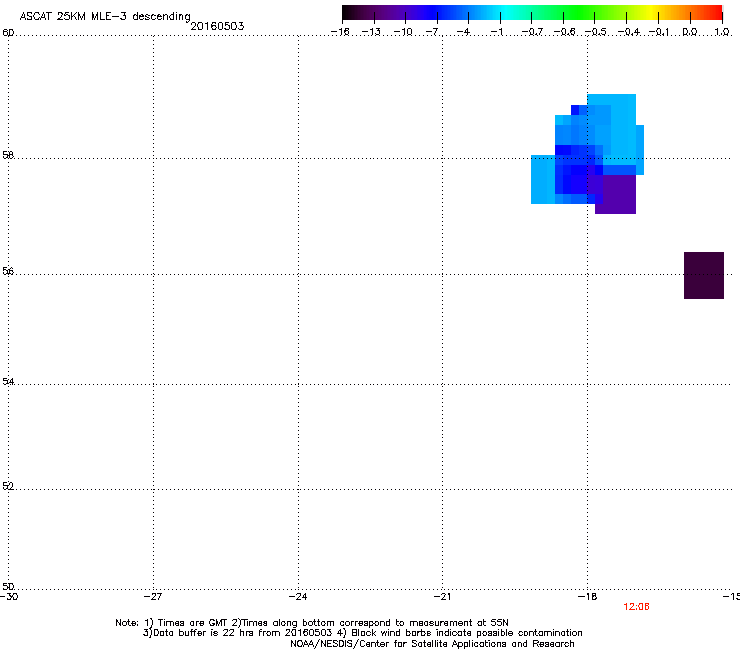Click latitude label 54 on left axis

click(x=8, y=381)
